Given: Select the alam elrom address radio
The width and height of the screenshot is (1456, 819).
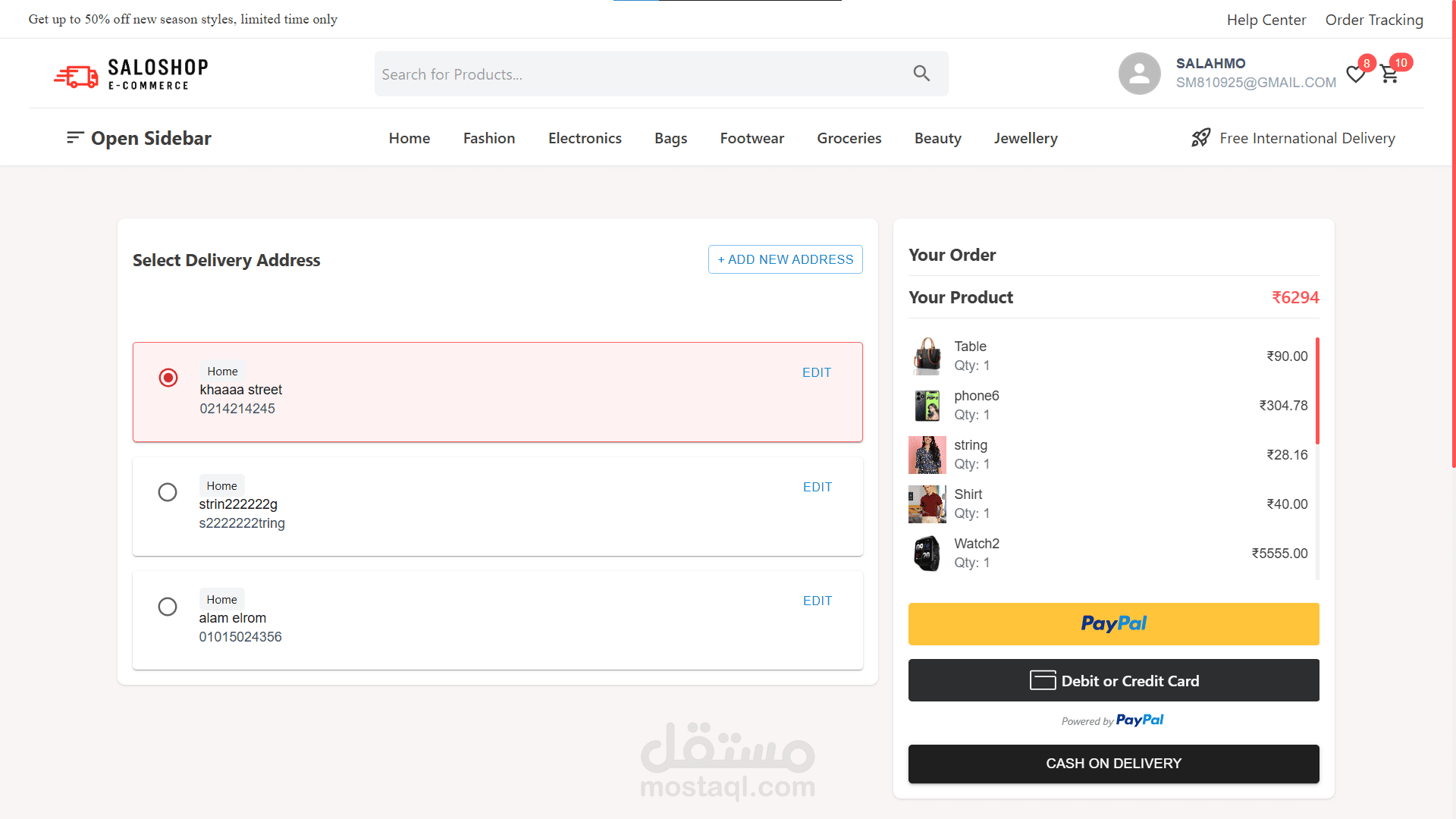Looking at the screenshot, I should [x=168, y=607].
